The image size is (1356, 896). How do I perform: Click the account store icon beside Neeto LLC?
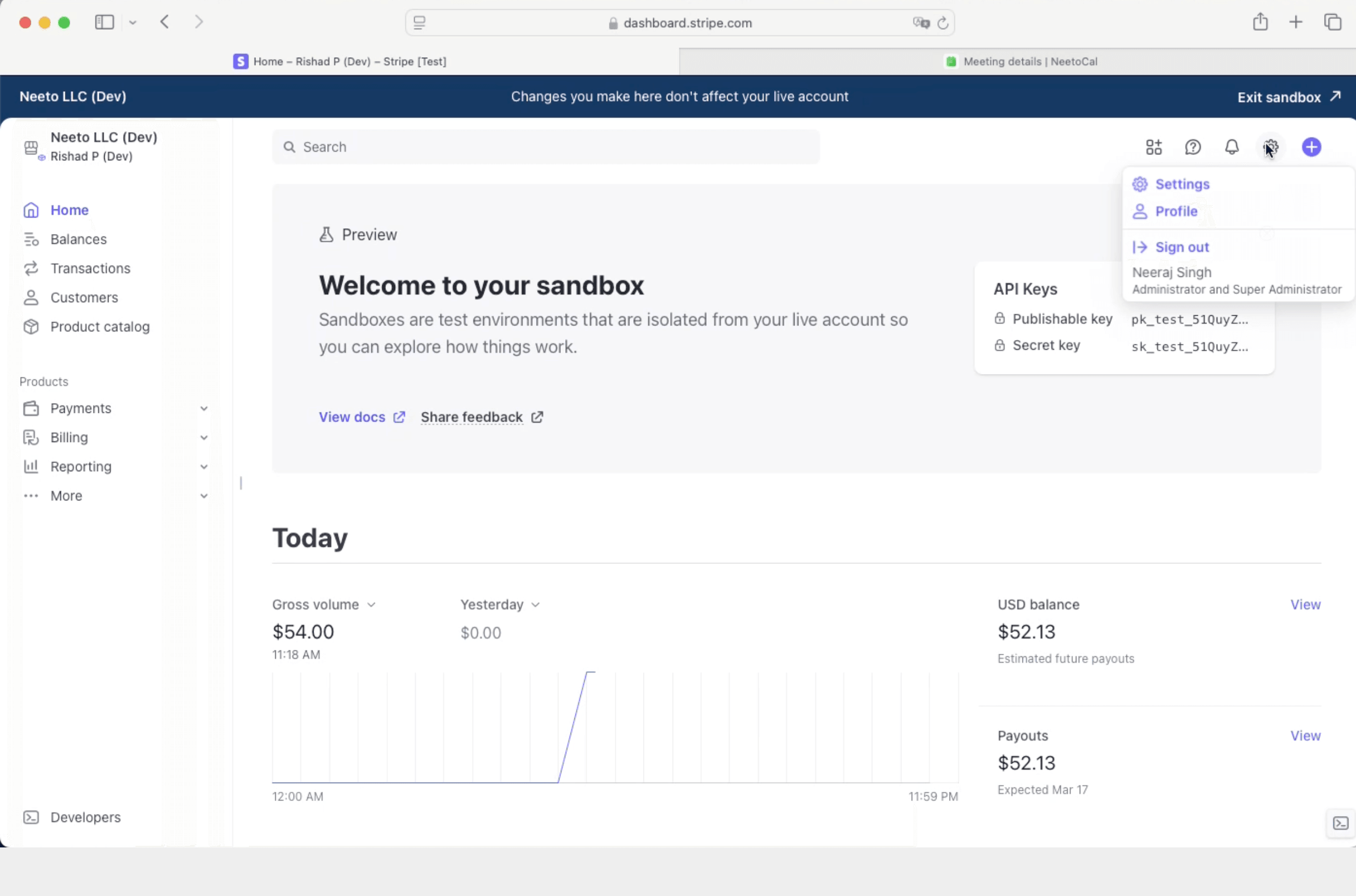[x=31, y=147]
